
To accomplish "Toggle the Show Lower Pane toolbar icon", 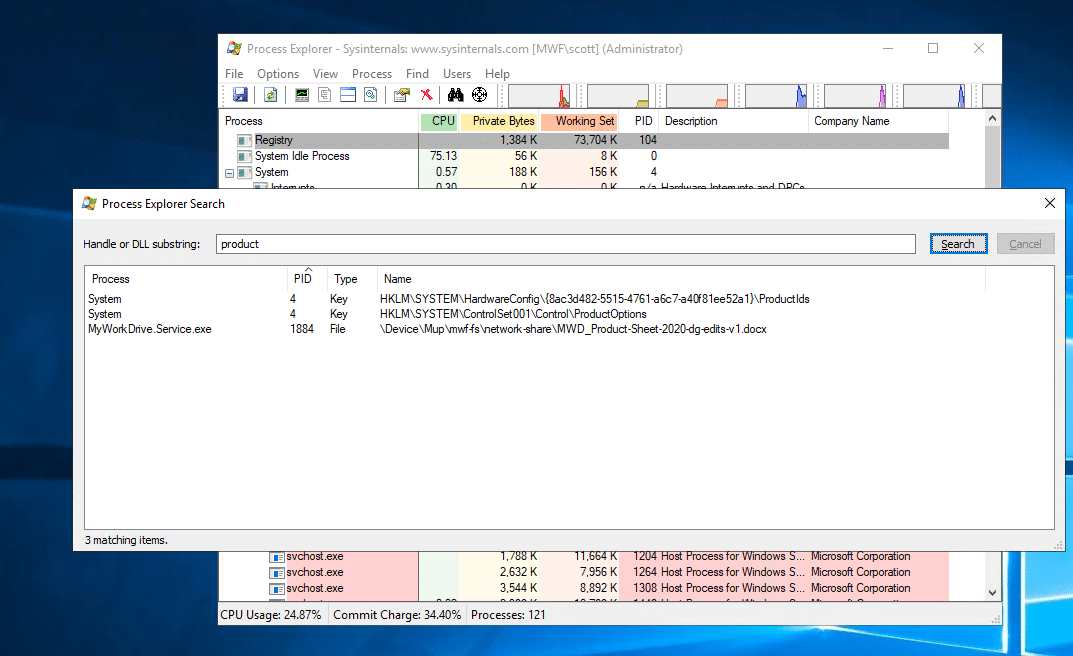I will 347,95.
